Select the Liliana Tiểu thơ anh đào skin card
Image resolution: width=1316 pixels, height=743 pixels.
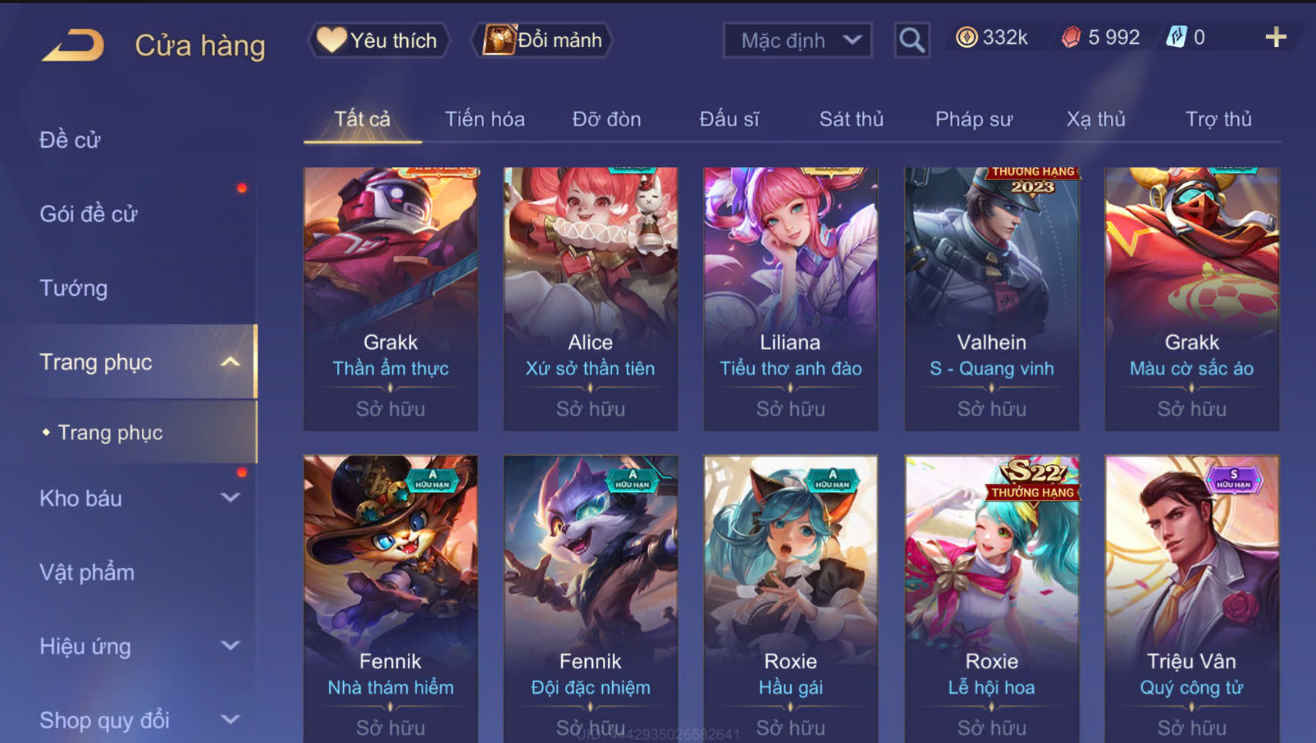click(x=791, y=299)
